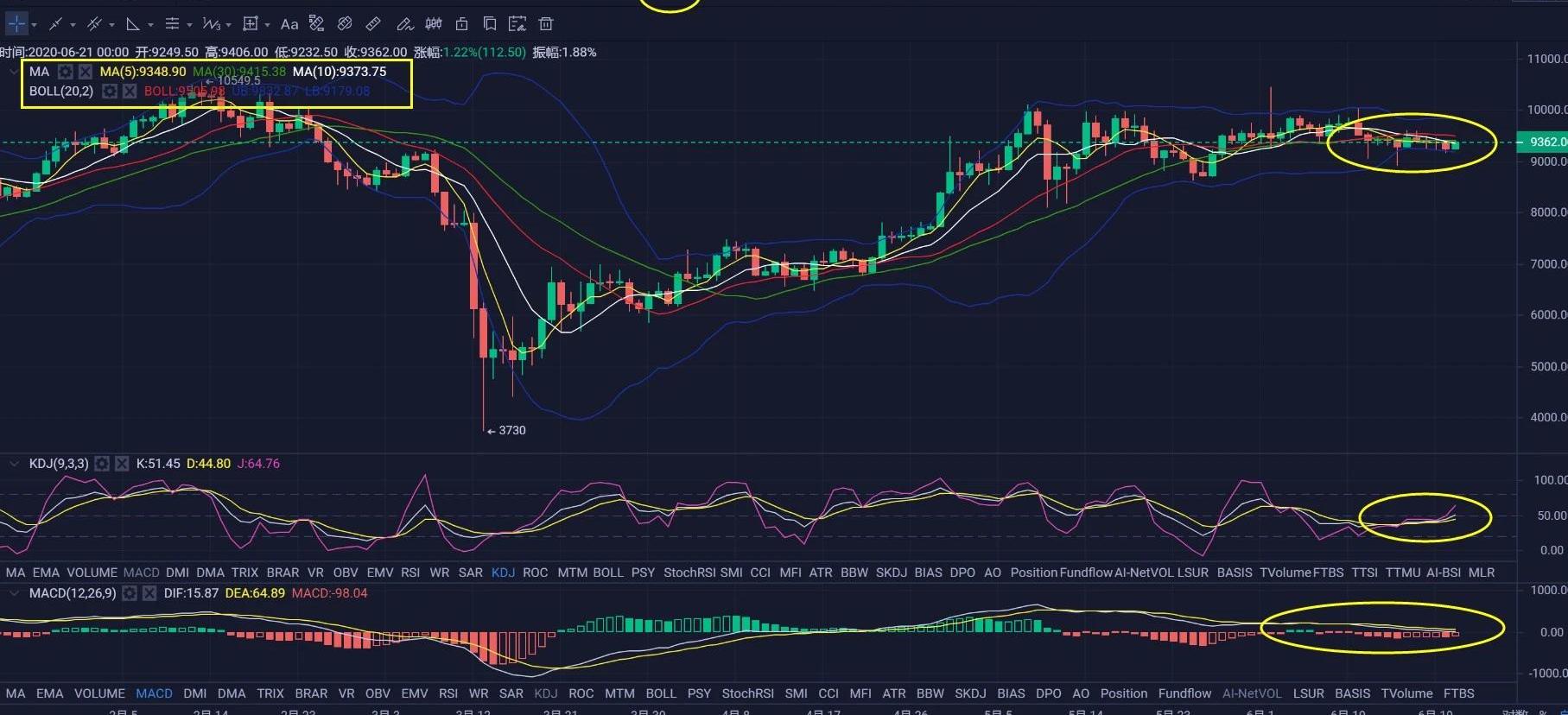Image resolution: width=1568 pixels, height=715 pixels.
Task: Open the MA indicator settings gear
Action: 65,72
